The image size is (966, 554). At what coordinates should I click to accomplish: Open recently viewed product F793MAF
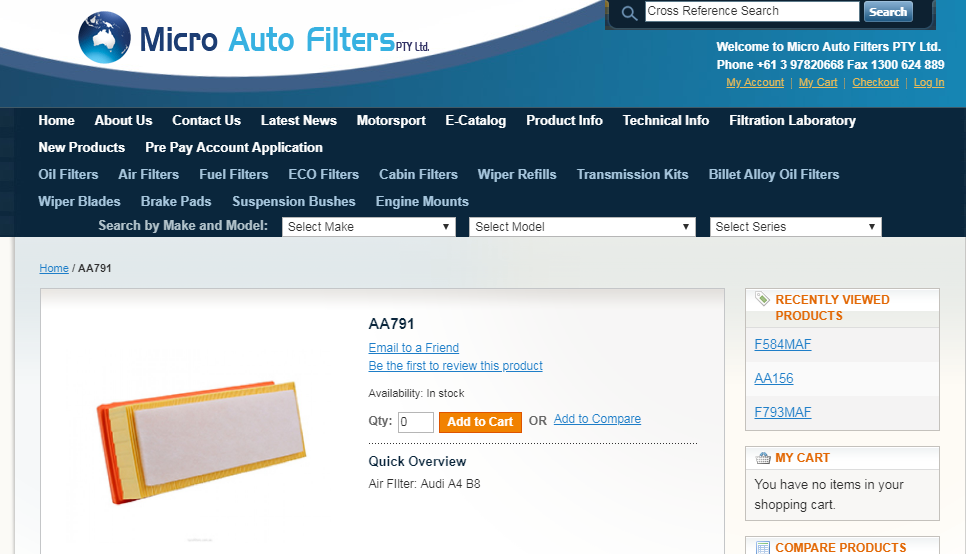click(x=782, y=412)
